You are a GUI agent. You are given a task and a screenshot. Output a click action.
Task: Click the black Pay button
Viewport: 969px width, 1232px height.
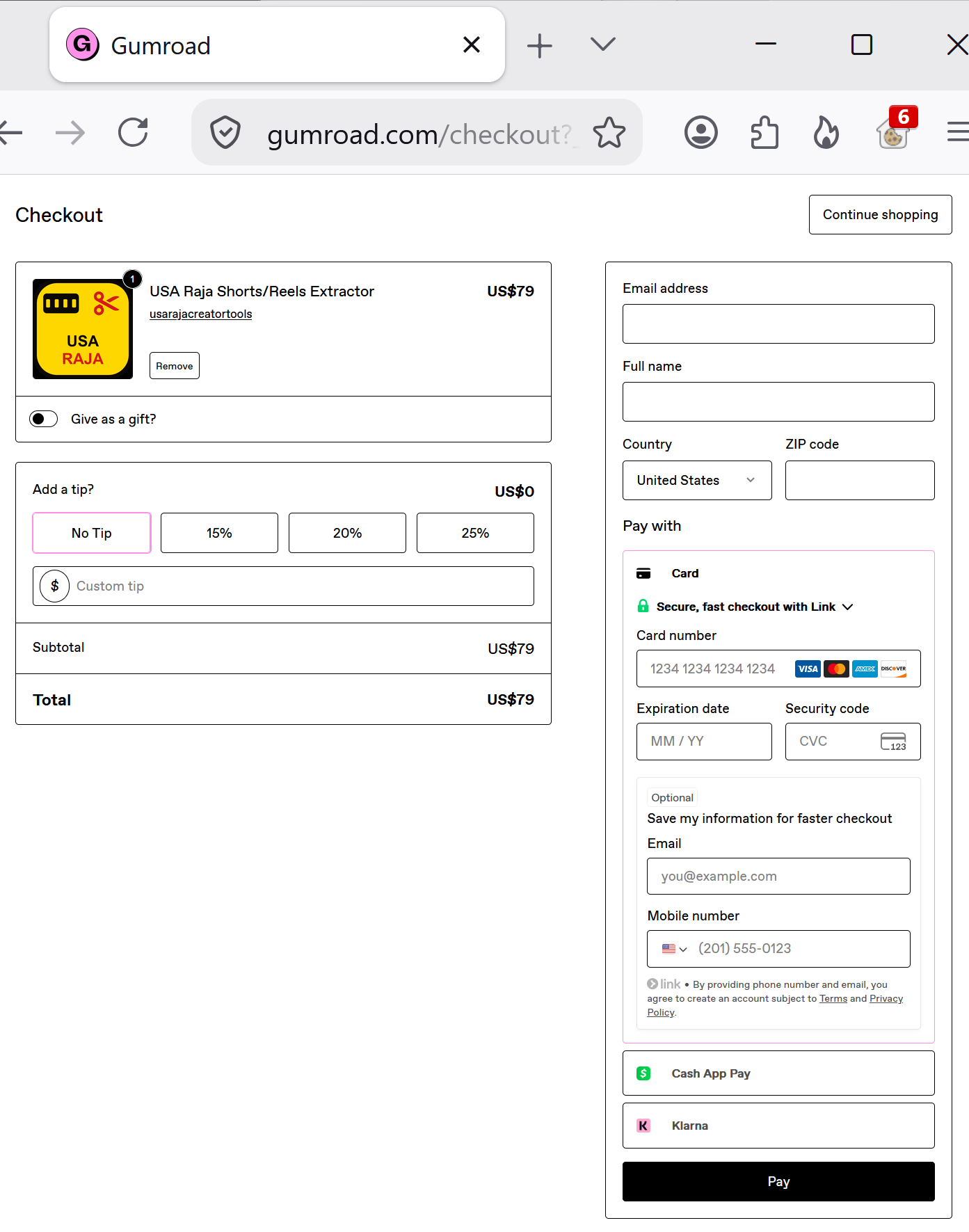778,1181
